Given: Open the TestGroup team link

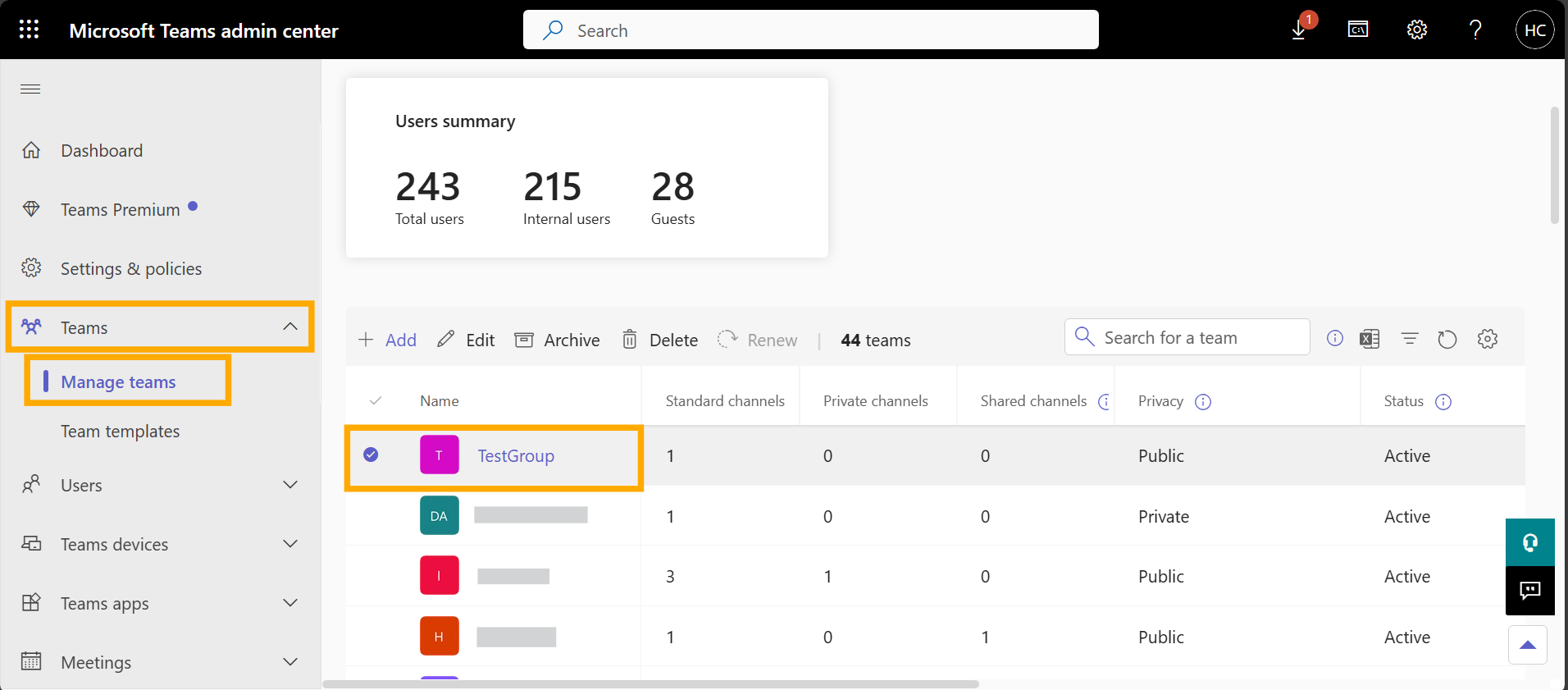Looking at the screenshot, I should (x=516, y=456).
